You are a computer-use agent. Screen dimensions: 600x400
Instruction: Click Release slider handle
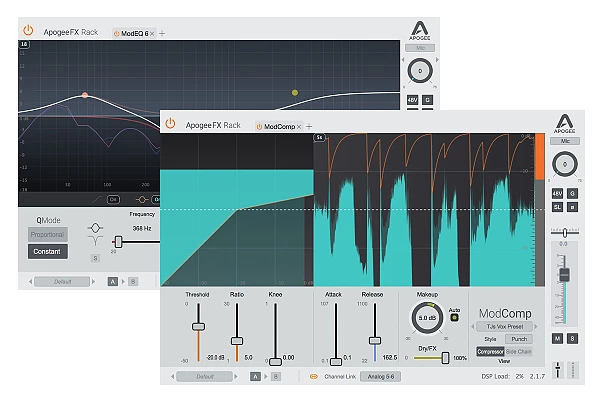pyautogui.click(x=375, y=340)
